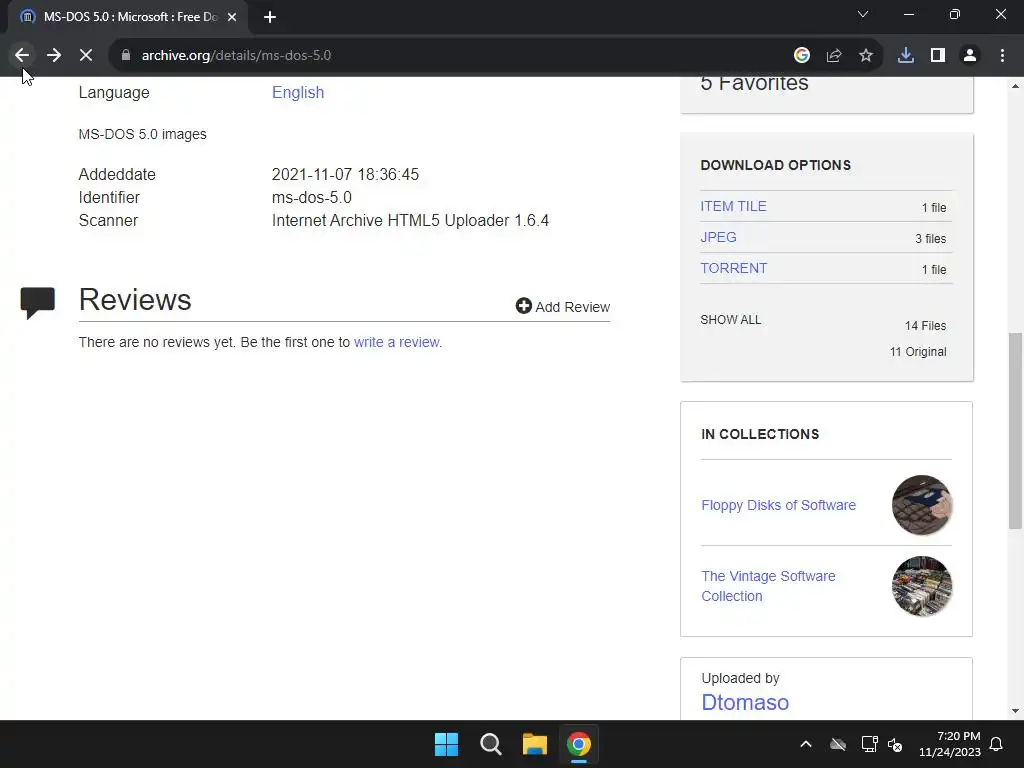
Task: Open the Google icon in address bar
Action: point(802,56)
